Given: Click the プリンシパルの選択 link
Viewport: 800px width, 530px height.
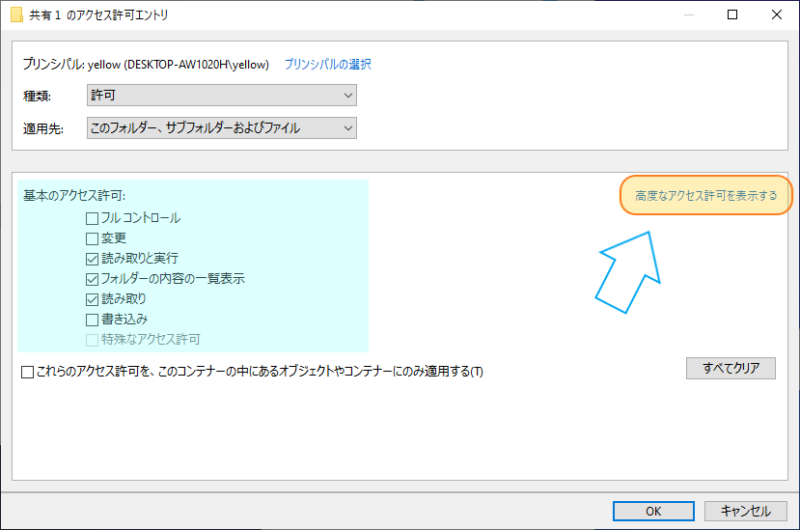Looking at the screenshot, I should pos(327,64).
